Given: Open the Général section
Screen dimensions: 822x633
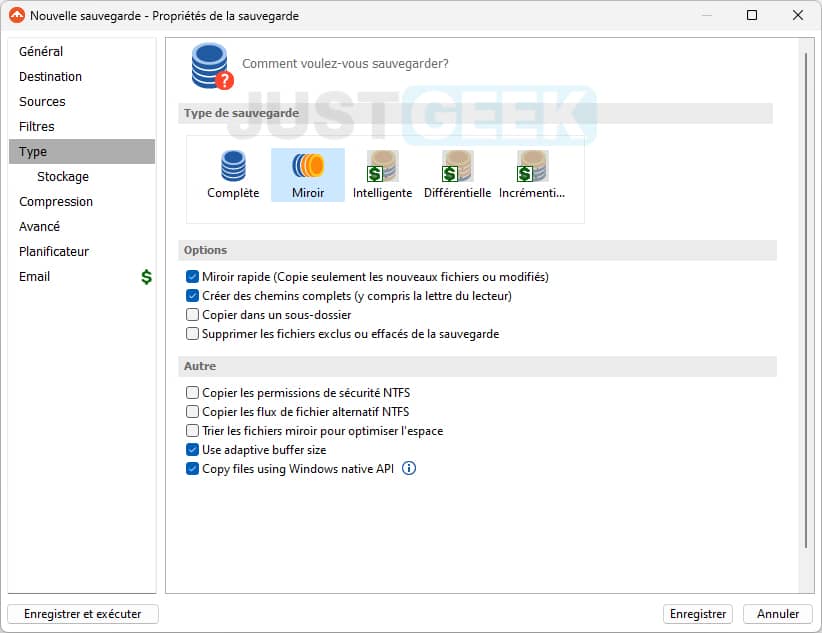Looking at the screenshot, I should click(82, 51).
